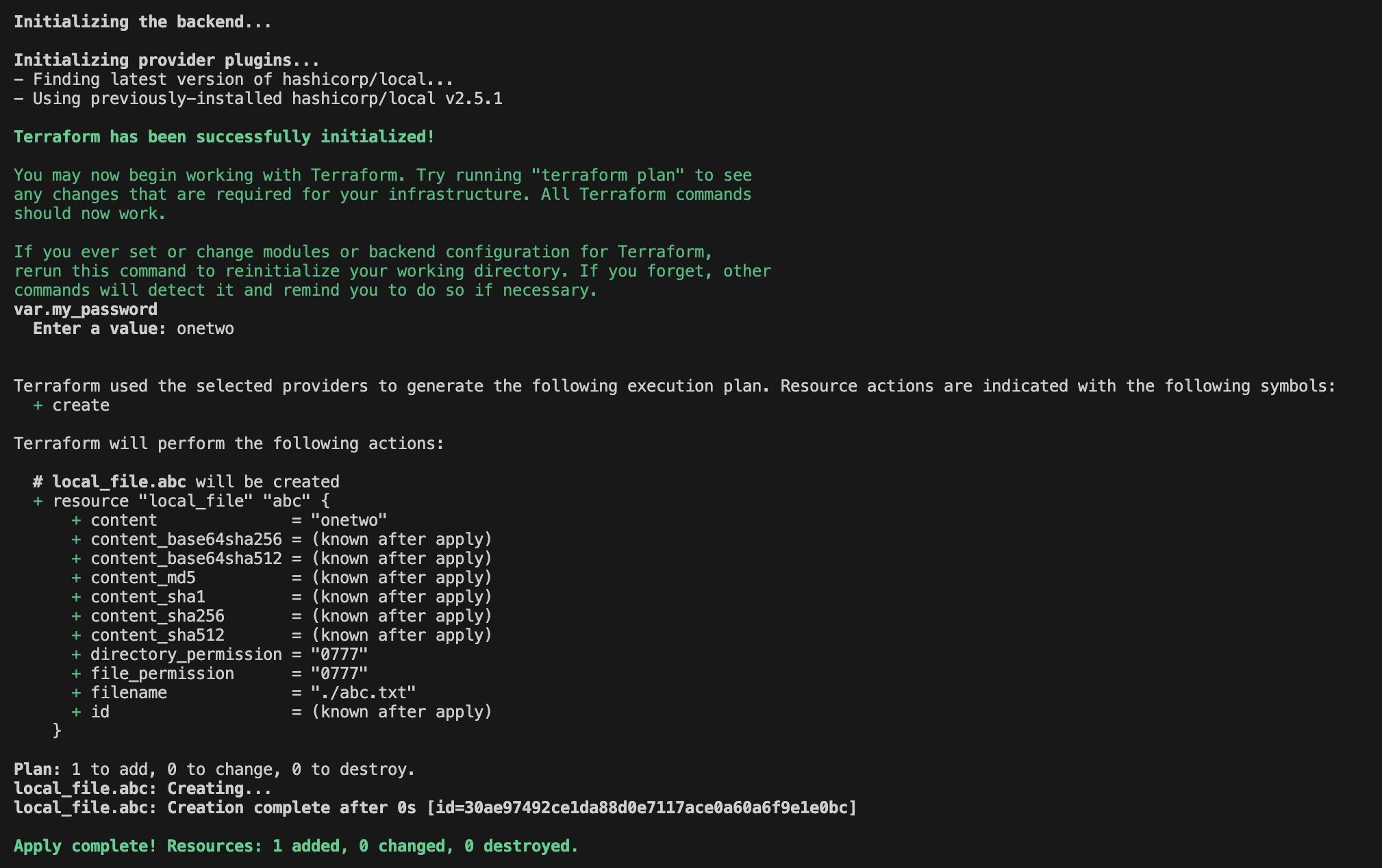Click the plus symbol beside filename attribute
The height and width of the screenshot is (868, 1382).
(x=76, y=693)
